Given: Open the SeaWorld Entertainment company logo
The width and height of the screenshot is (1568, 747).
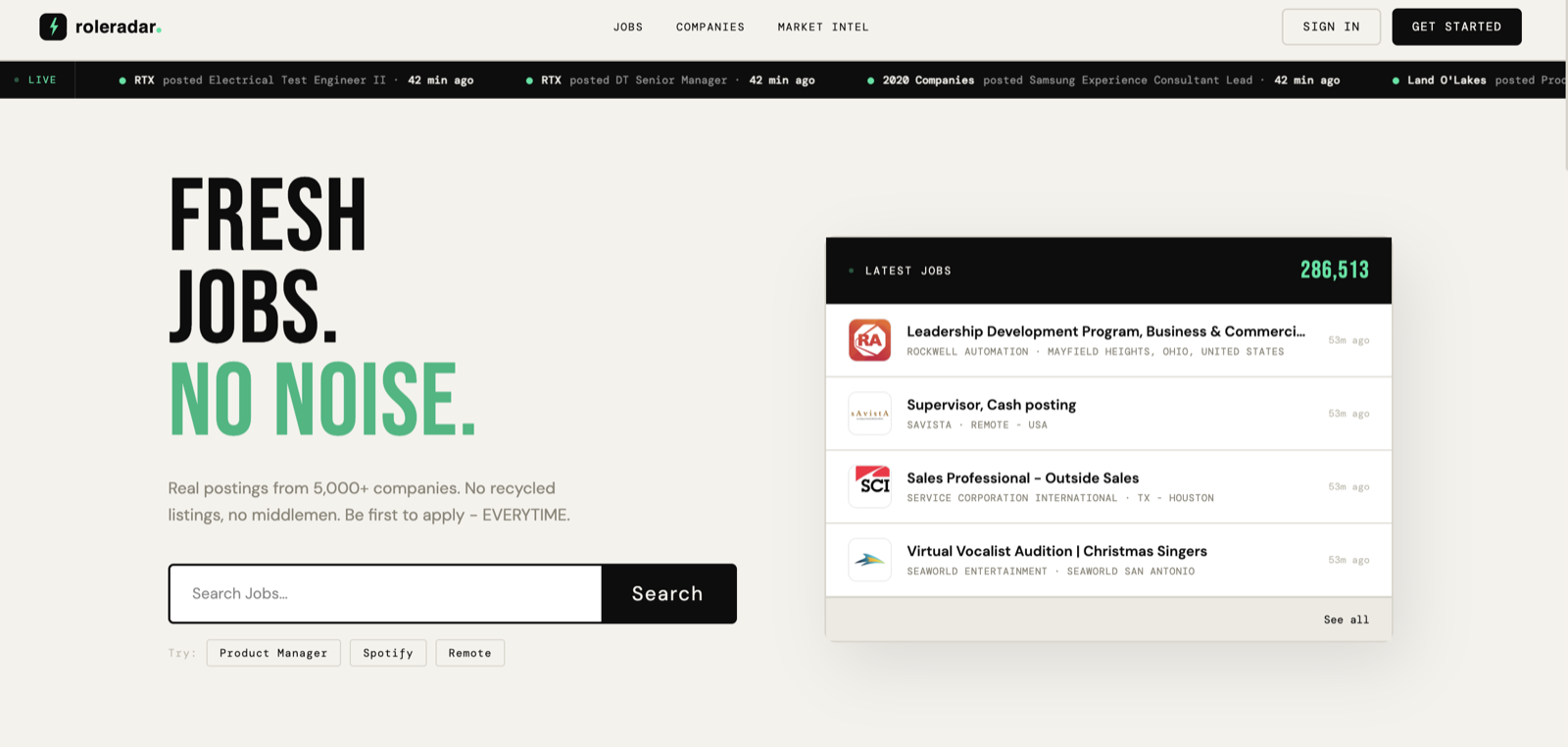Looking at the screenshot, I should [x=869, y=560].
